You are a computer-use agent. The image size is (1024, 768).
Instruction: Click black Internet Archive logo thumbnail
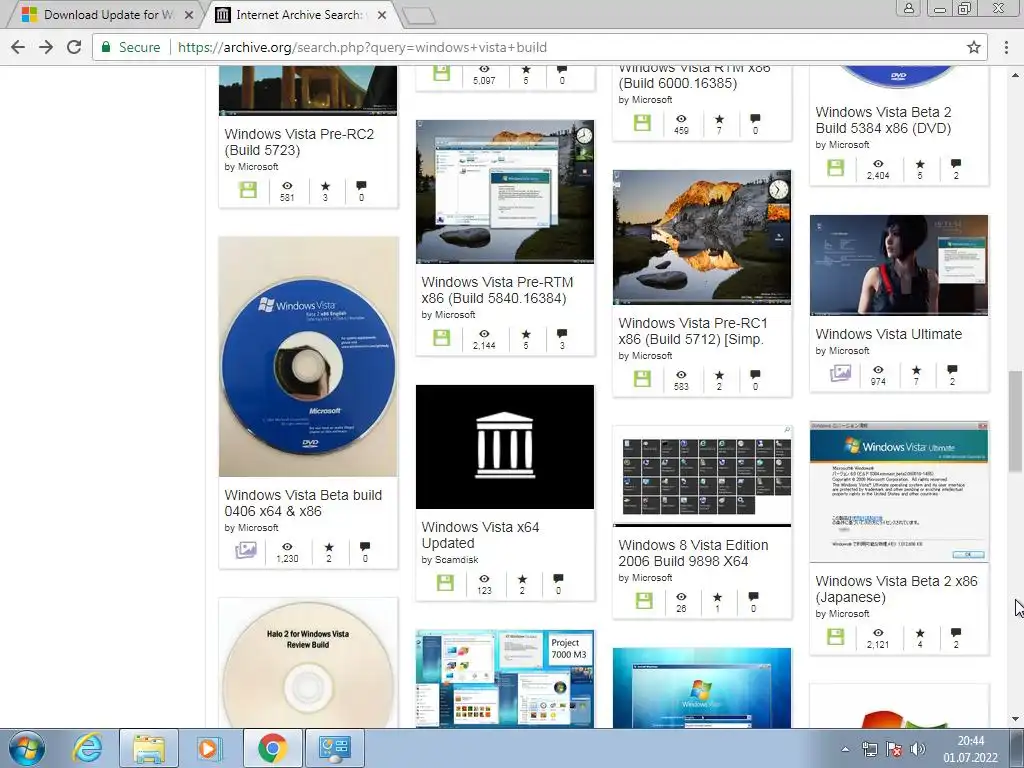point(505,447)
